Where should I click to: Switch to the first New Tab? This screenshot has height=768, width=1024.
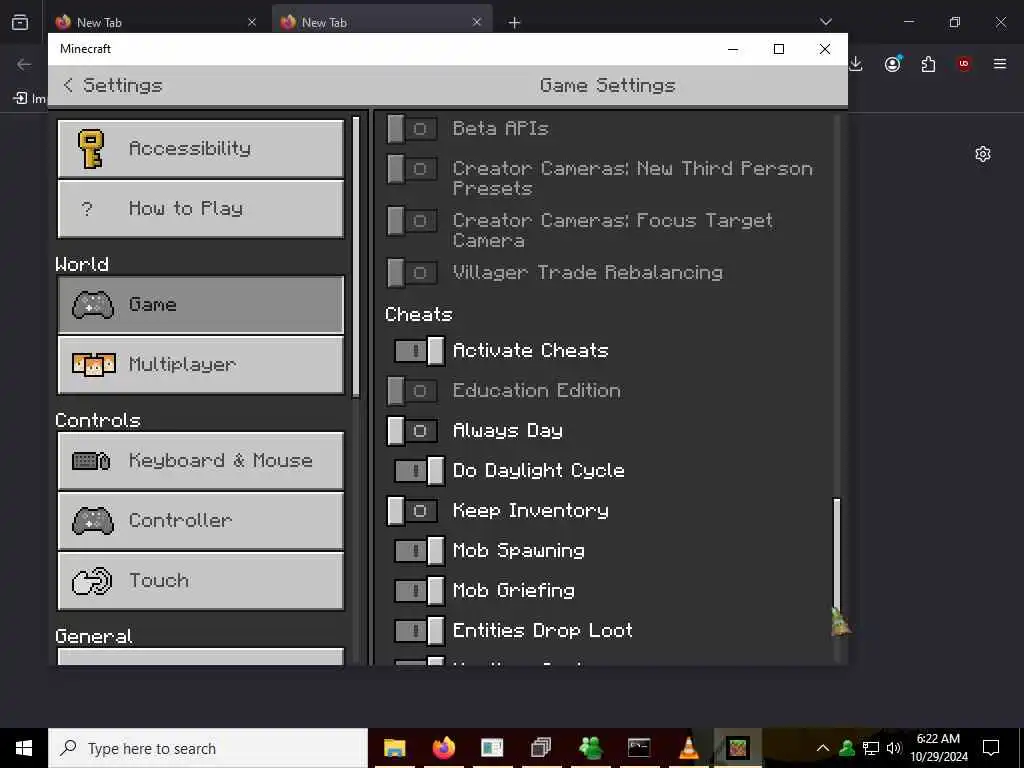[155, 22]
